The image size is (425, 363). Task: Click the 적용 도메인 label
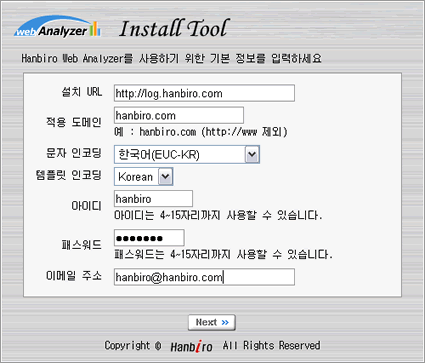(74, 122)
